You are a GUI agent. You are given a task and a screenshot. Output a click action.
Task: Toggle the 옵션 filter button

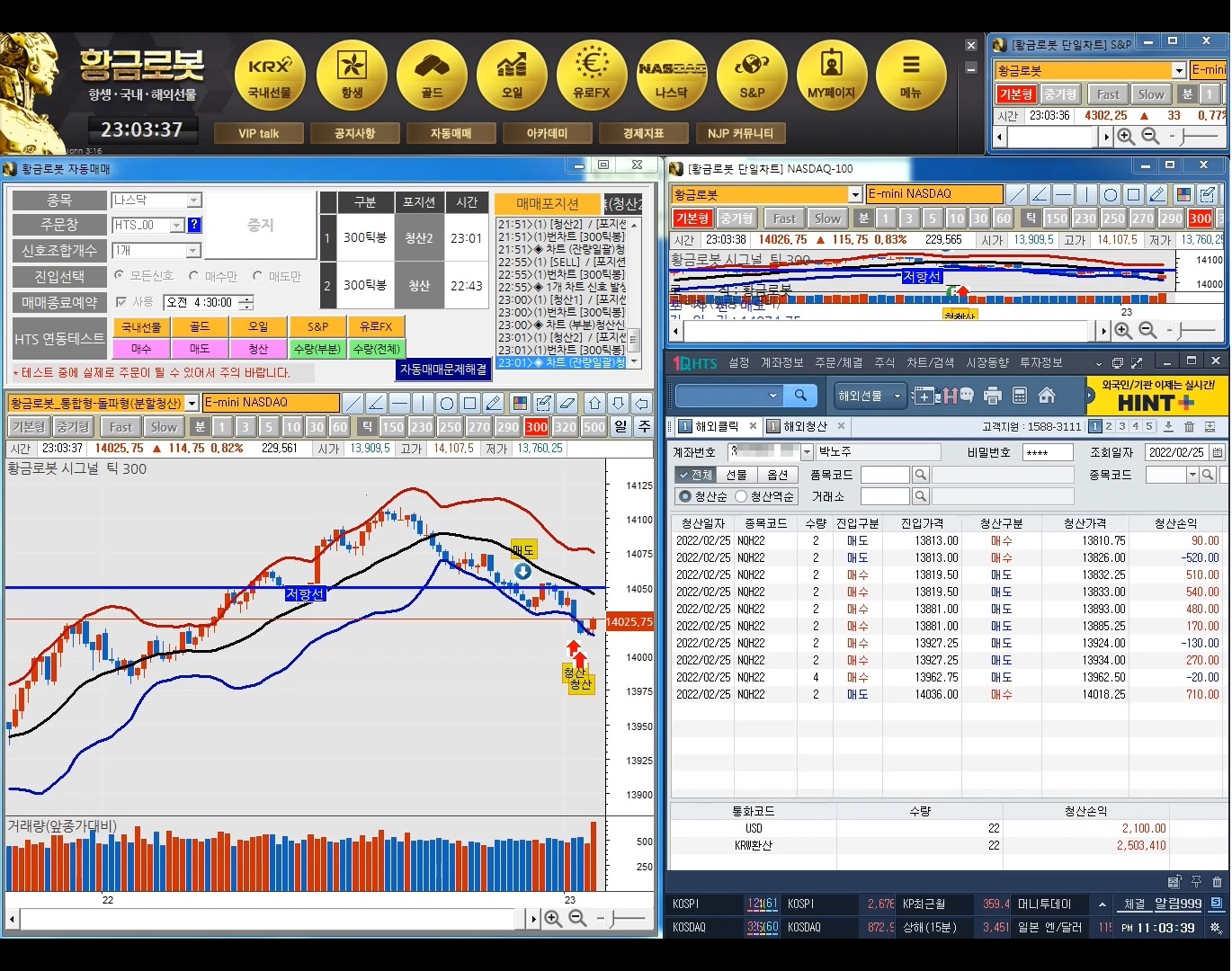[x=778, y=475]
